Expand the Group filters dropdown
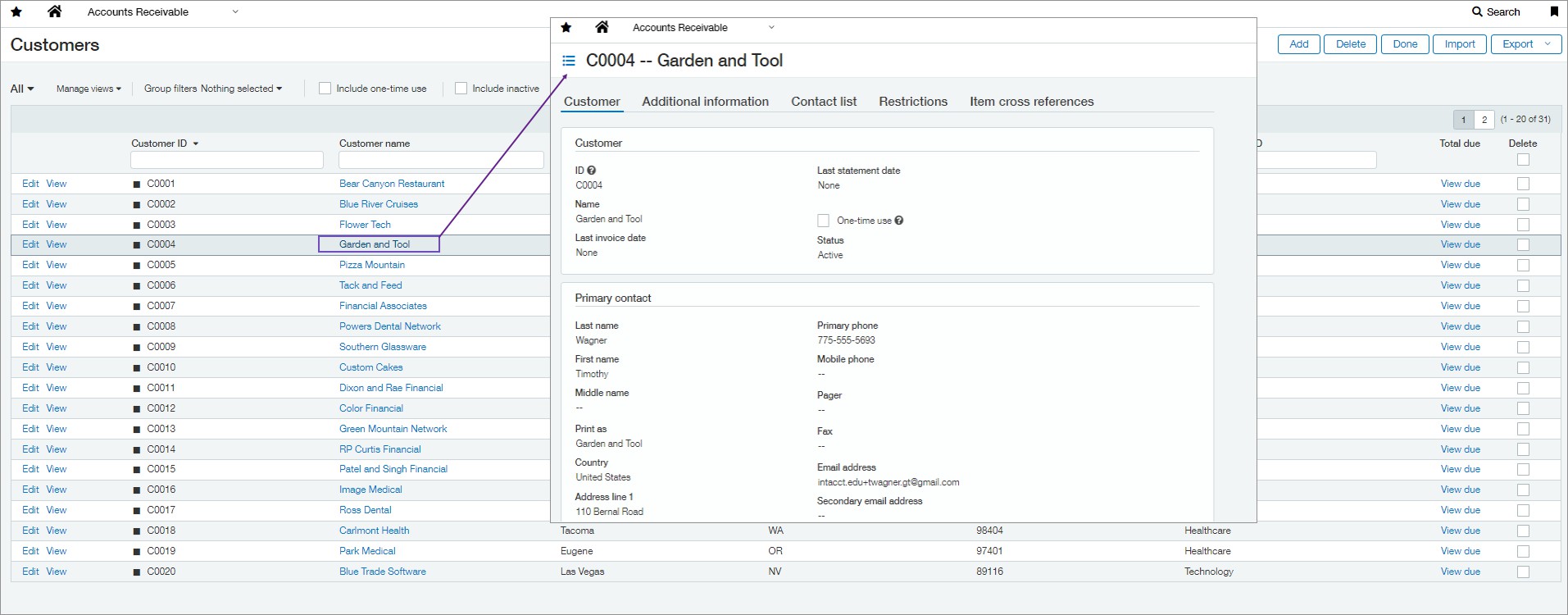This screenshot has width=1568, height=615. tap(213, 89)
